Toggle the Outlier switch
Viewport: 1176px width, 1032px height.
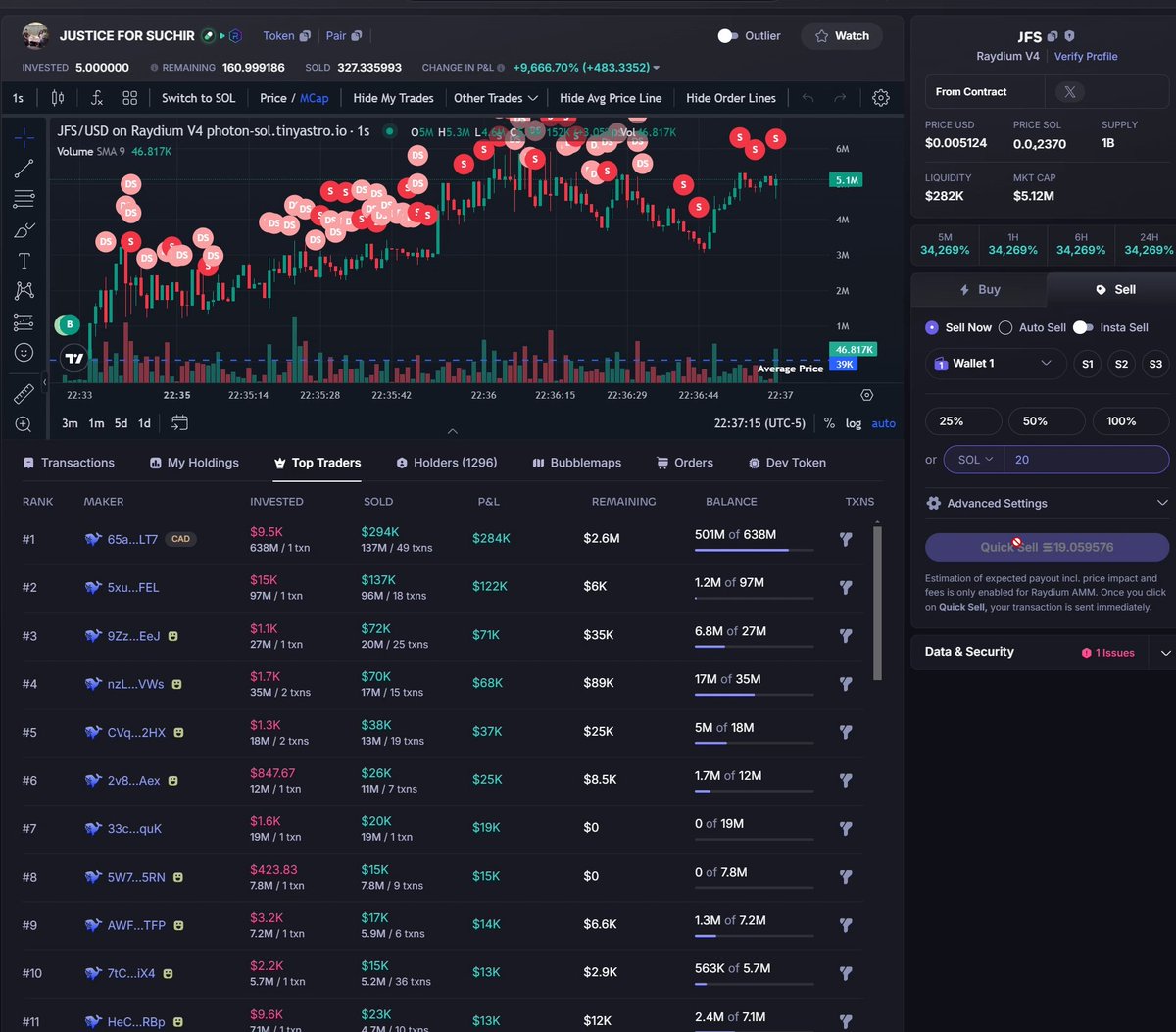click(x=727, y=36)
